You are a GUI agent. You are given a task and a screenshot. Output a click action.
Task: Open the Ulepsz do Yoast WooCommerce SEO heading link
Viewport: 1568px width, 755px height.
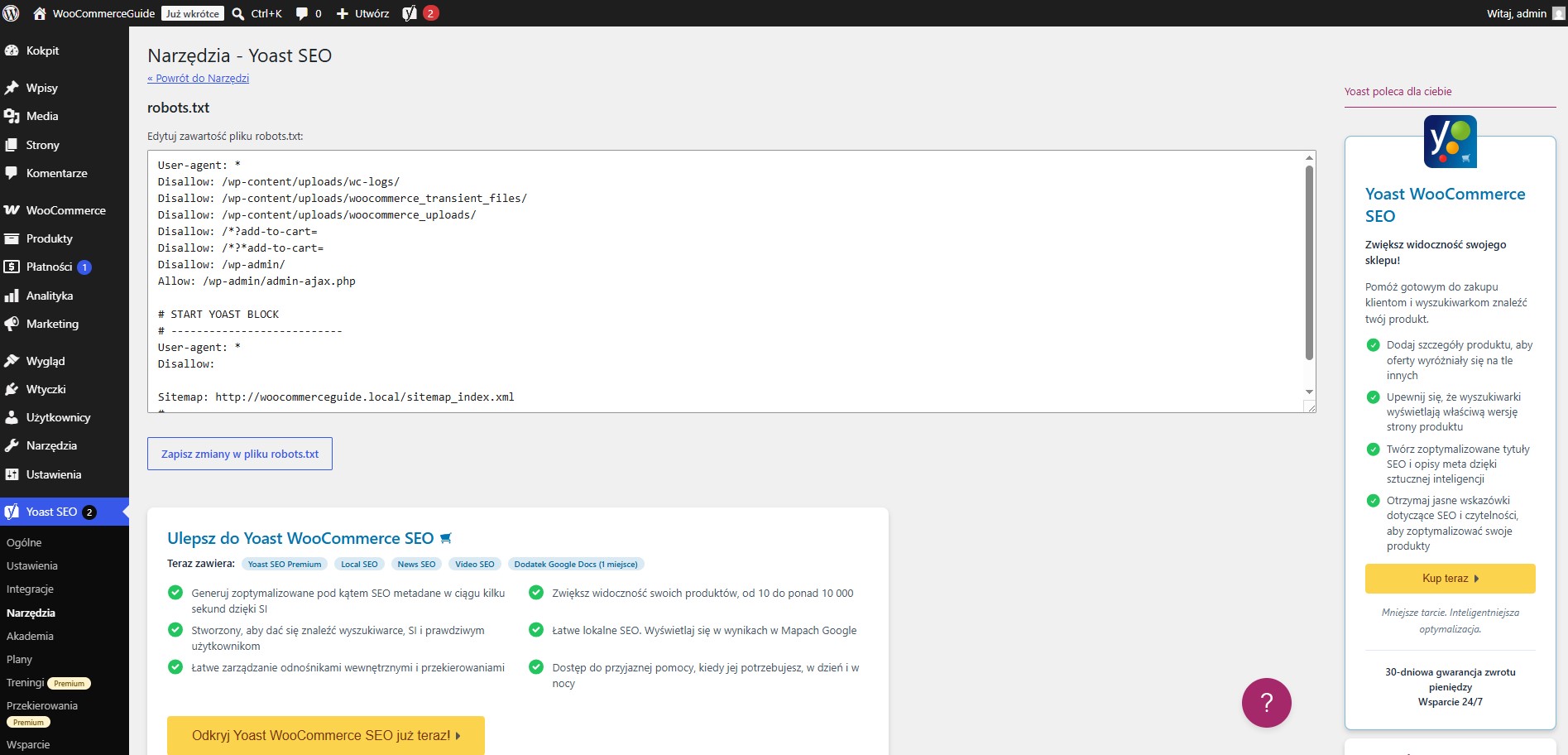[309, 538]
